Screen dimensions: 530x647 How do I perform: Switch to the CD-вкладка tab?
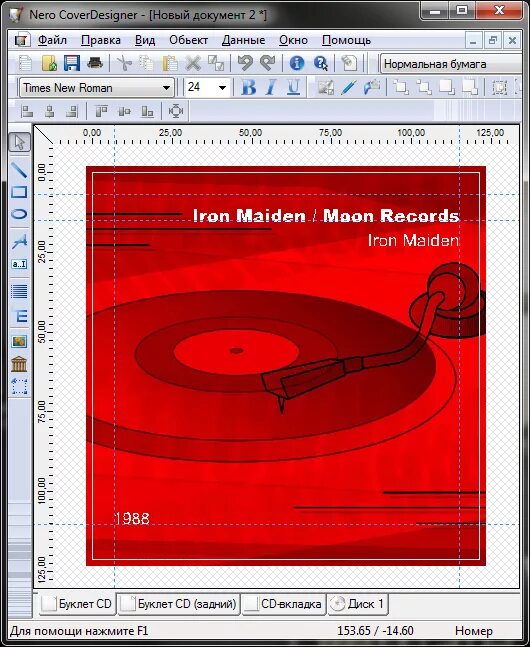click(284, 604)
